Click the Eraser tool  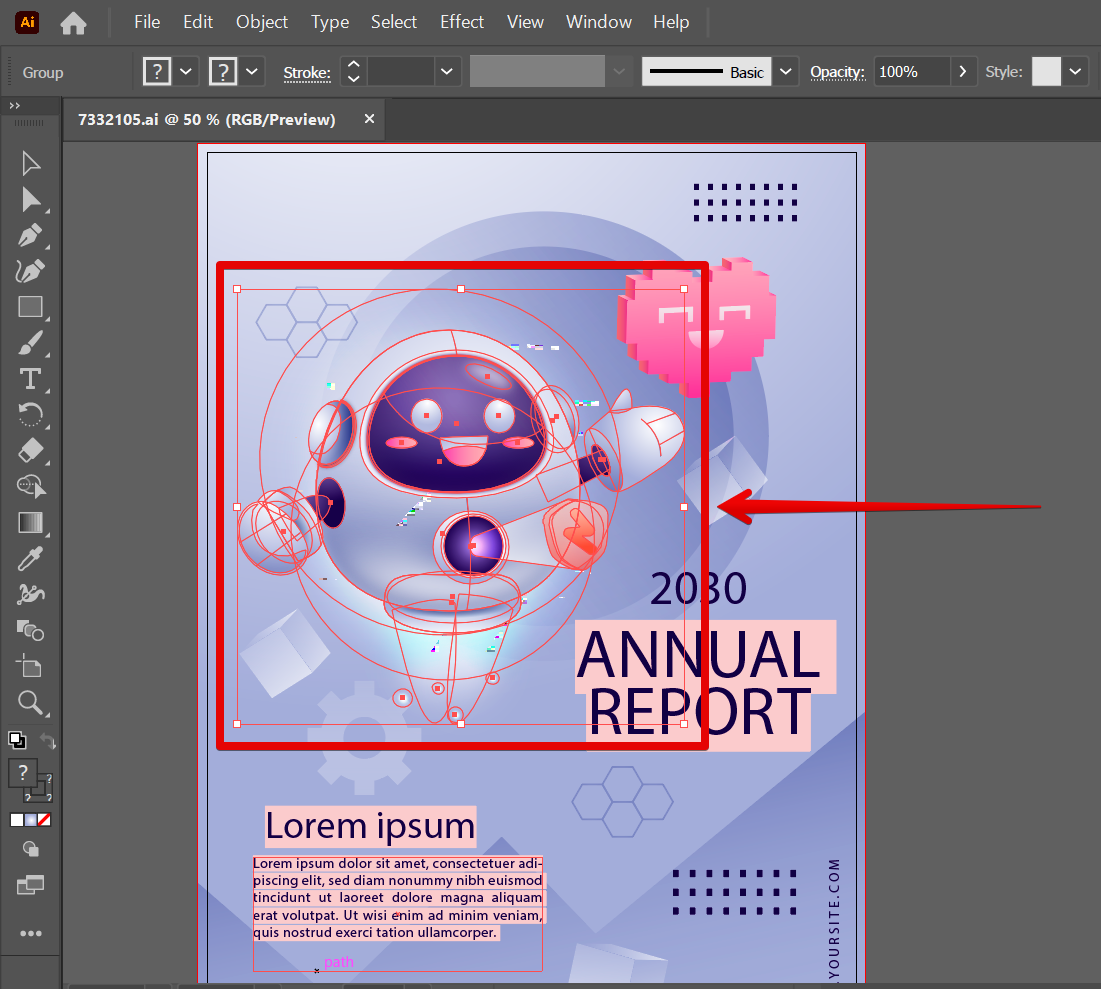pos(31,450)
